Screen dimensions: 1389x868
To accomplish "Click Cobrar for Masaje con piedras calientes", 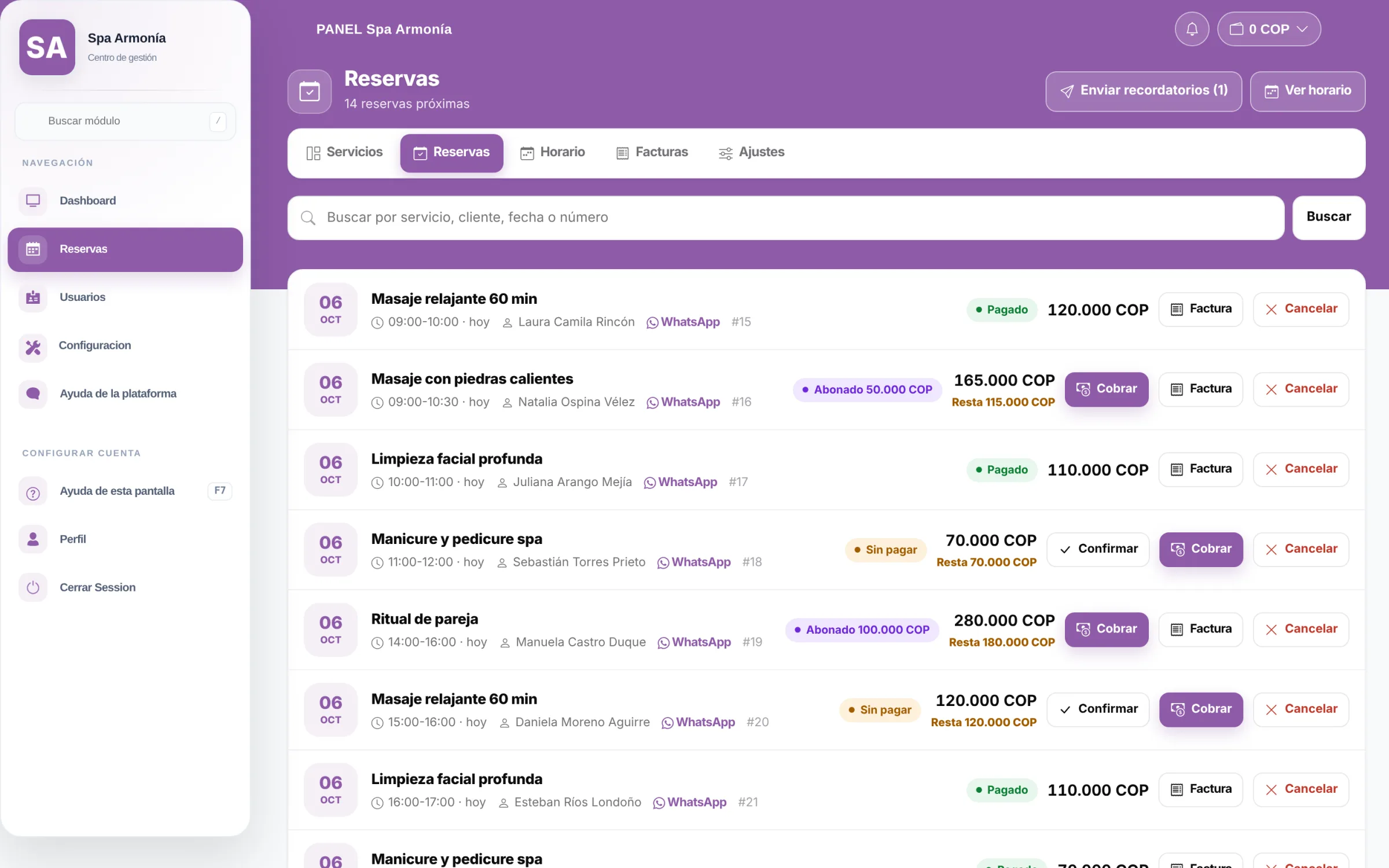I will 1106,389.
